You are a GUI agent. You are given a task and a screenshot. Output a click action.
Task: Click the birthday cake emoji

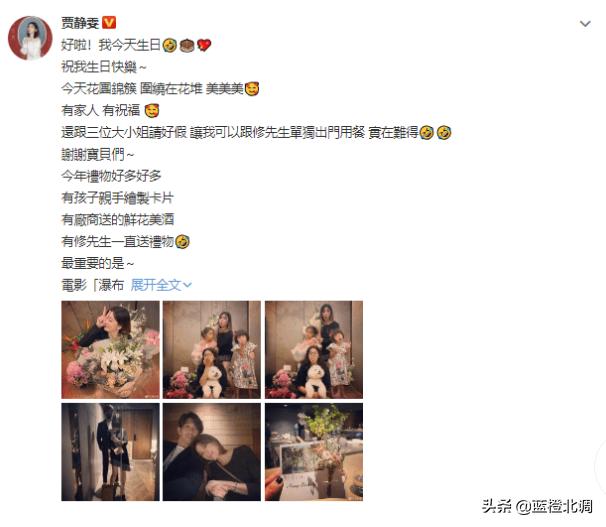click(x=187, y=45)
